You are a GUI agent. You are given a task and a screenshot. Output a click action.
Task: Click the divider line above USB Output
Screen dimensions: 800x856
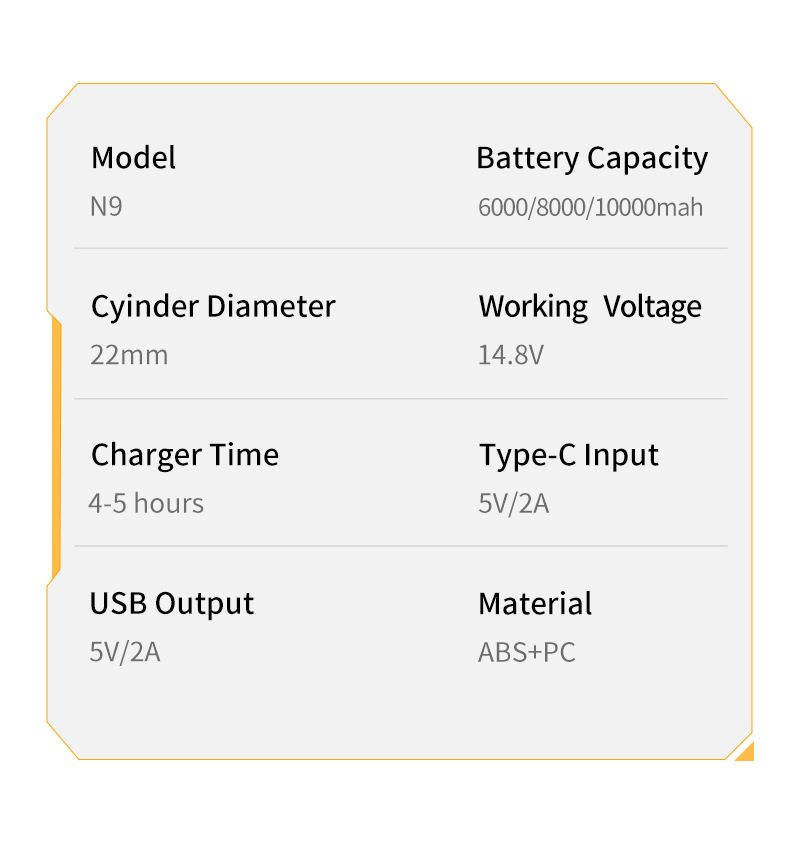coord(400,546)
